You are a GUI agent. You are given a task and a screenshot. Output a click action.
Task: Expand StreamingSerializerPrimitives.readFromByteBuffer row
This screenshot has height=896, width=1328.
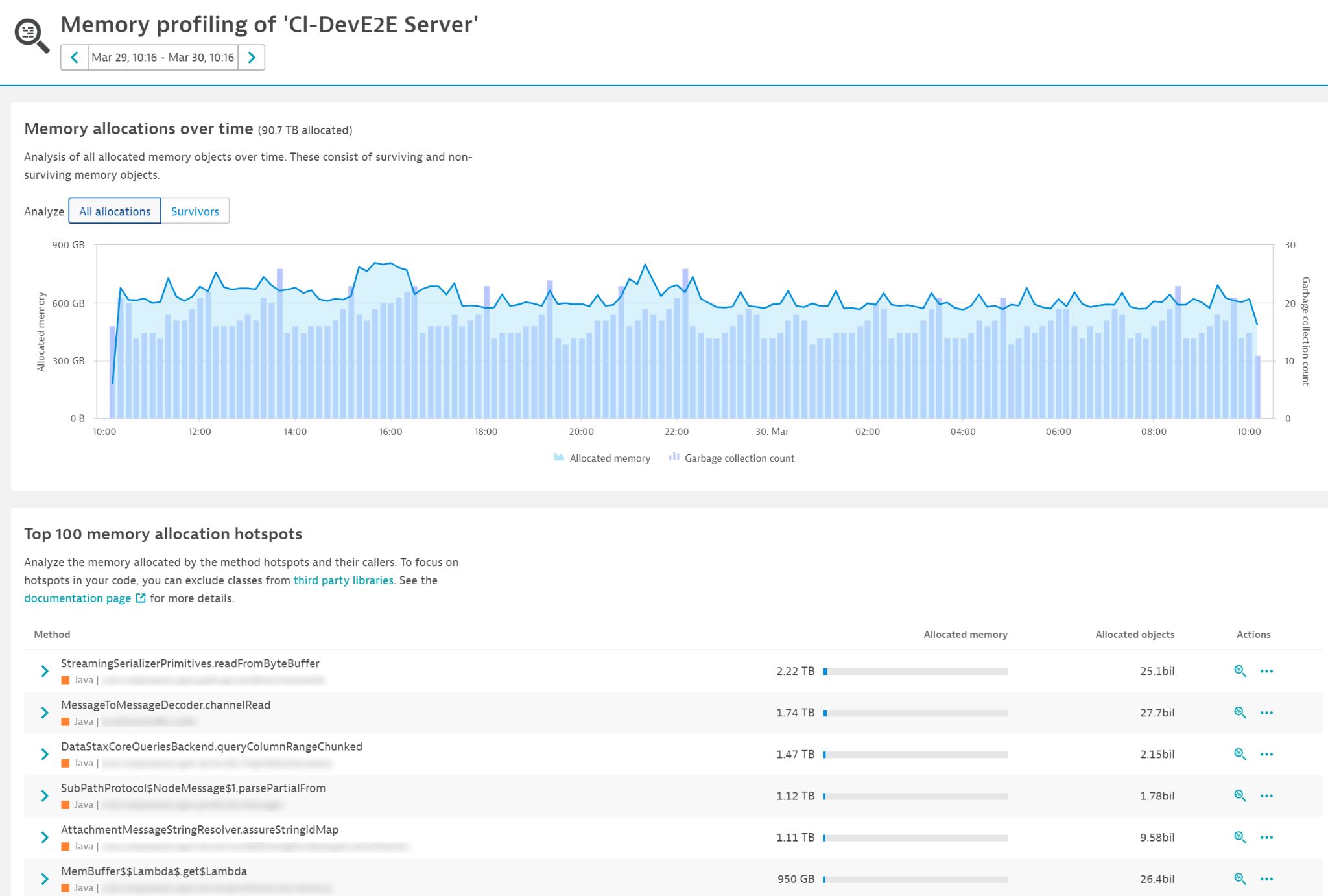[x=44, y=671]
